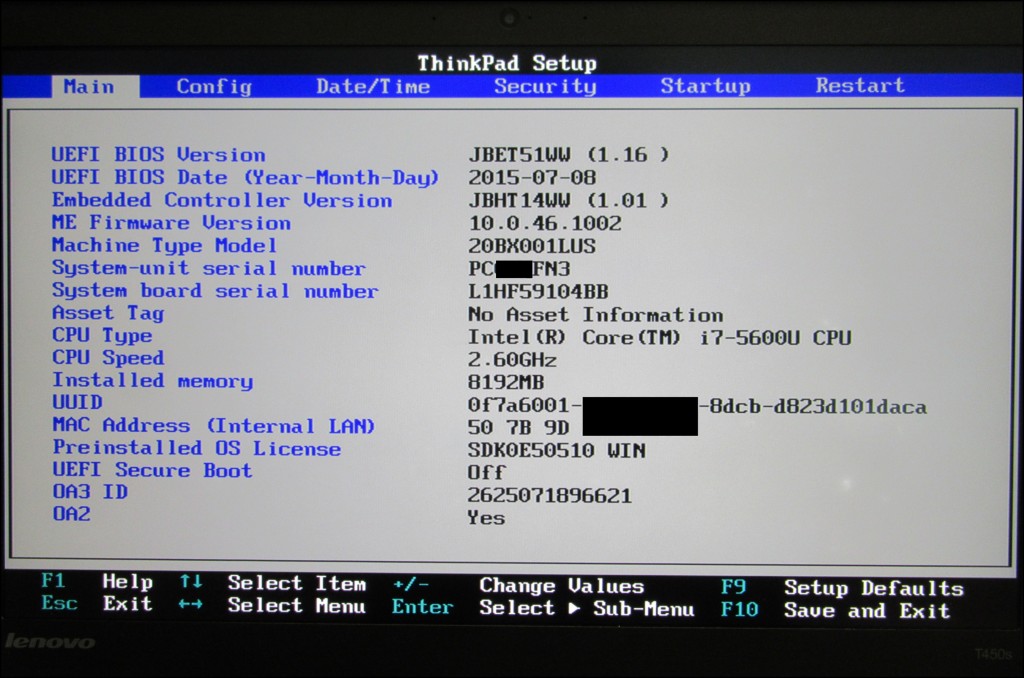Select the 'System board serial number' label
This screenshot has width=1024, height=678.
point(215,291)
